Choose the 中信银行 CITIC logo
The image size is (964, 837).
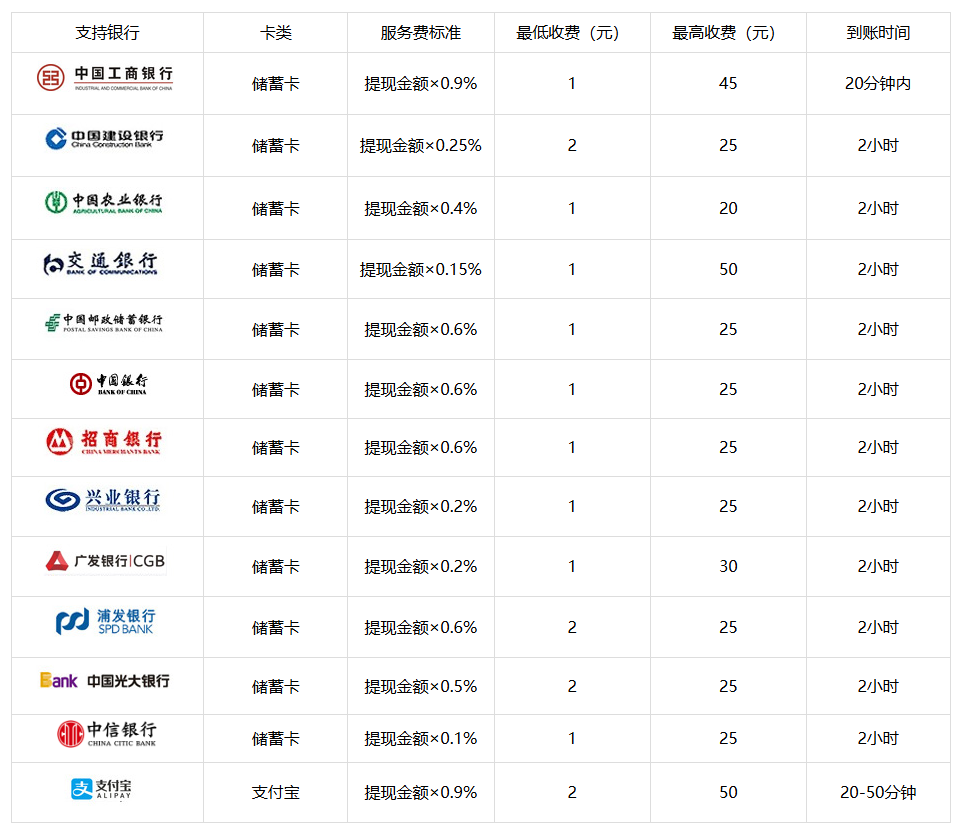pos(106,734)
